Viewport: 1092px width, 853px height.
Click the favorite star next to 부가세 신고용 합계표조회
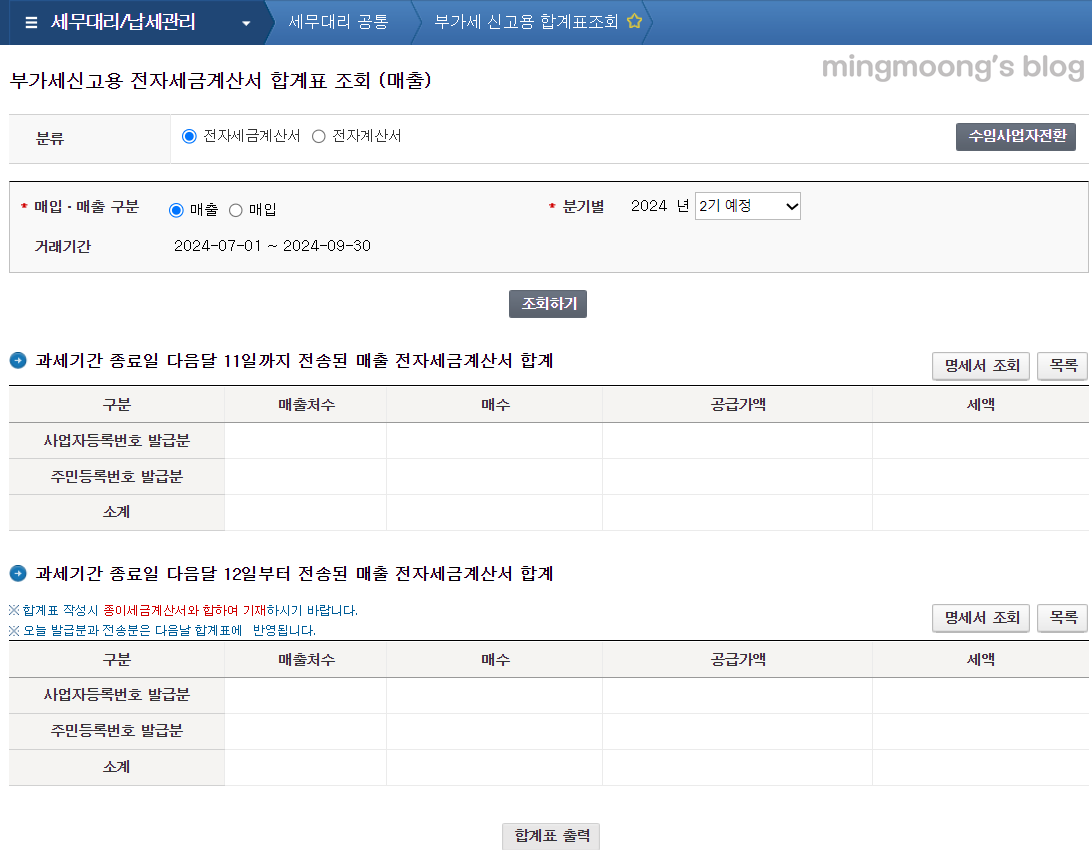pyautogui.click(x=635, y=20)
